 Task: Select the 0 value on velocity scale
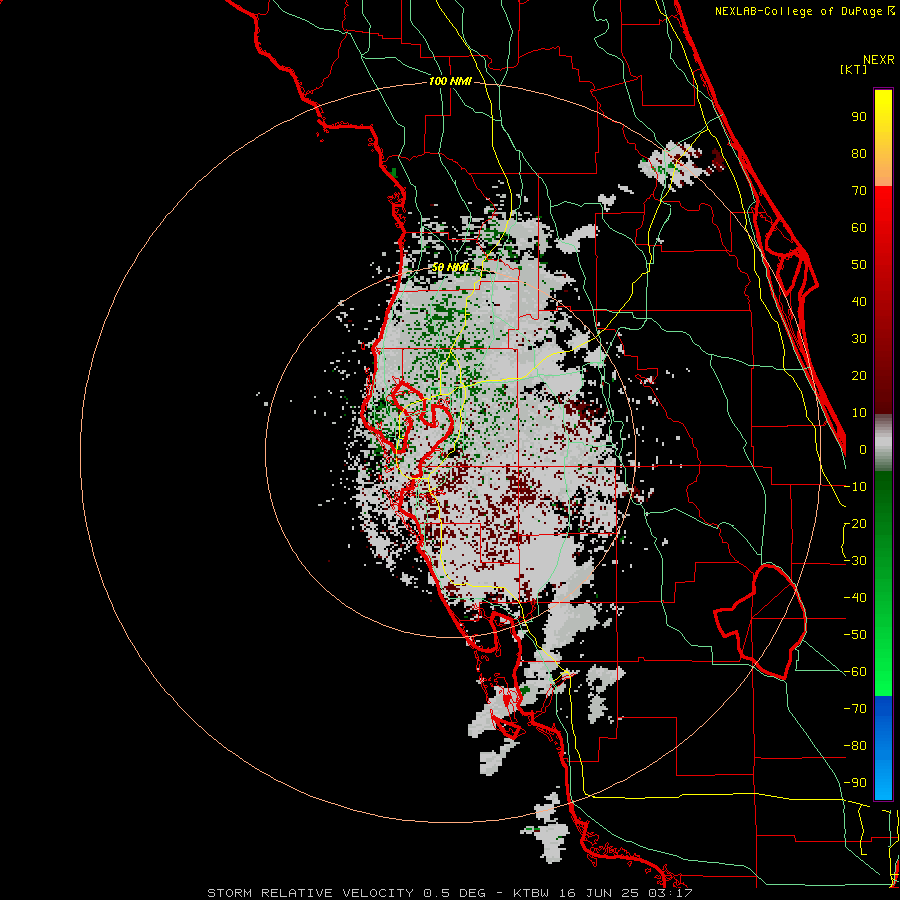coord(863,450)
